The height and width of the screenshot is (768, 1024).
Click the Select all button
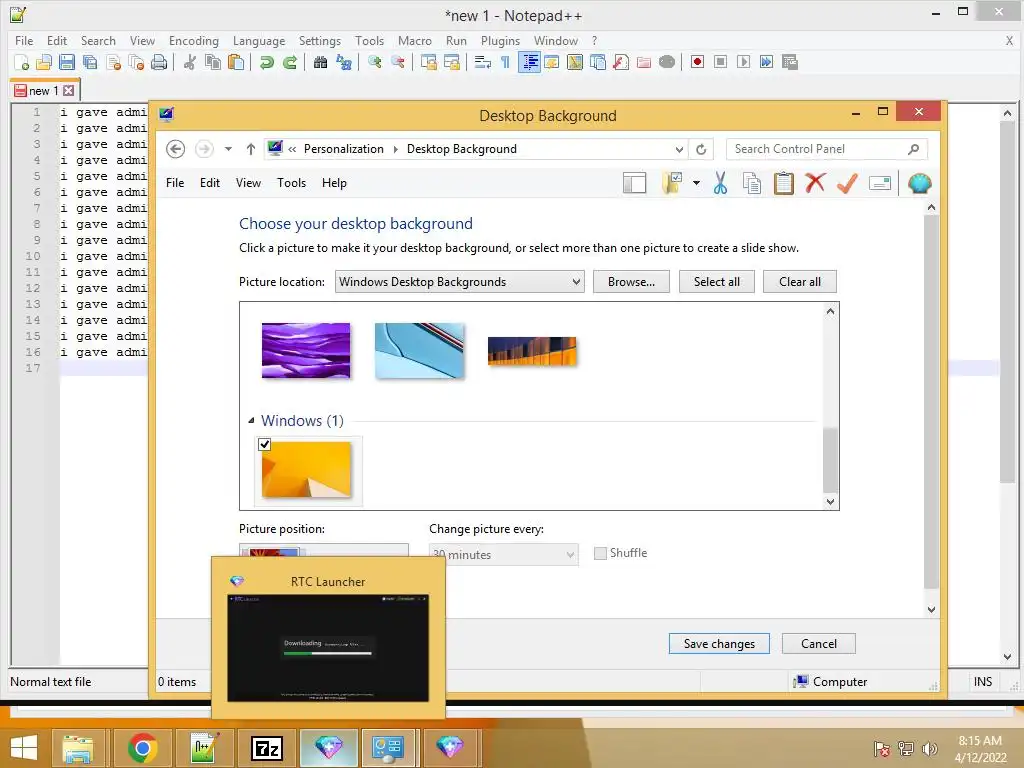[x=716, y=282]
